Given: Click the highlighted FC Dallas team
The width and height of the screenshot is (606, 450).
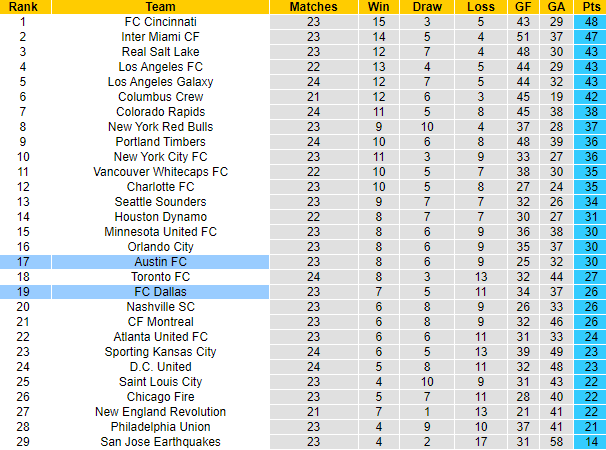Looking at the screenshot, I should pyautogui.click(x=160, y=292).
